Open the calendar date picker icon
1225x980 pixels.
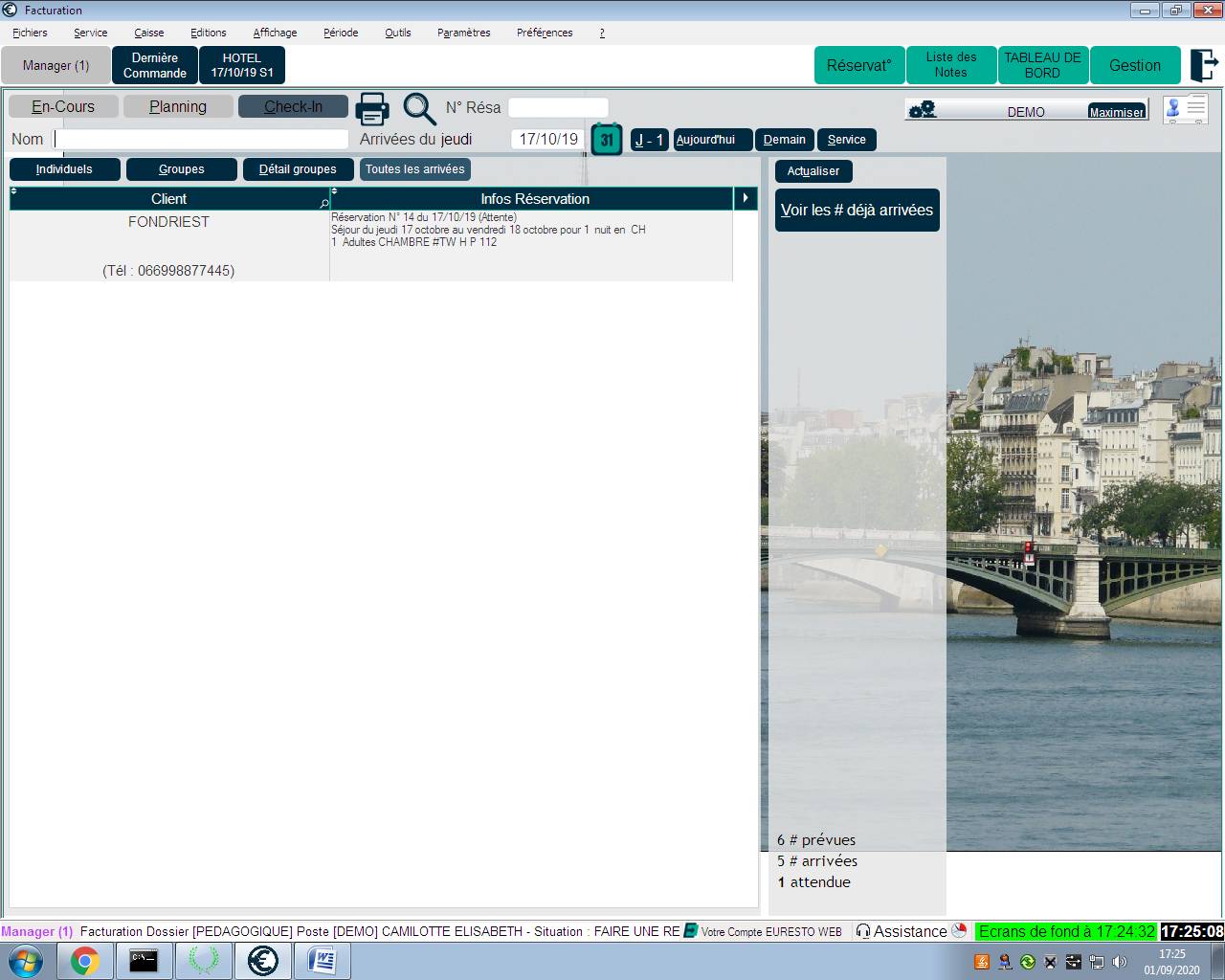[x=607, y=140]
